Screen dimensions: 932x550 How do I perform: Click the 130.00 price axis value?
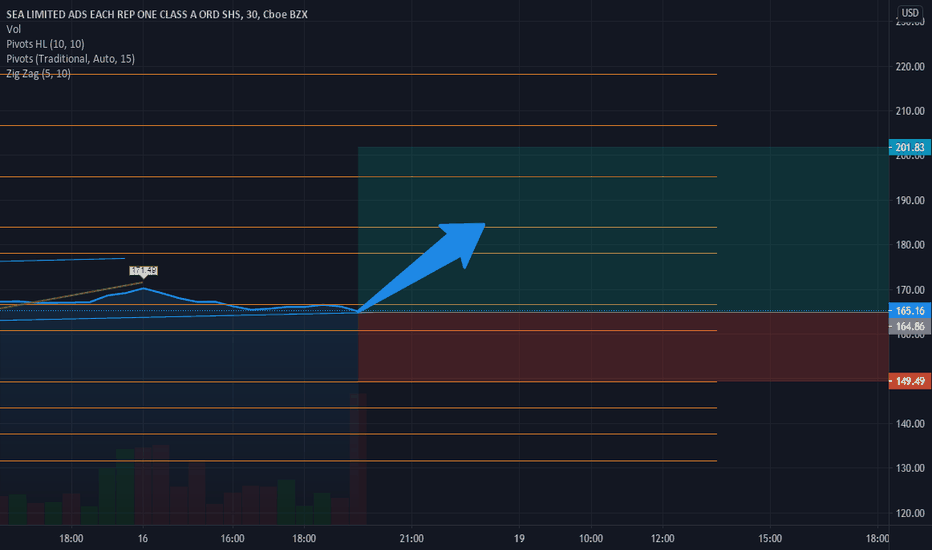pyautogui.click(x=910, y=469)
